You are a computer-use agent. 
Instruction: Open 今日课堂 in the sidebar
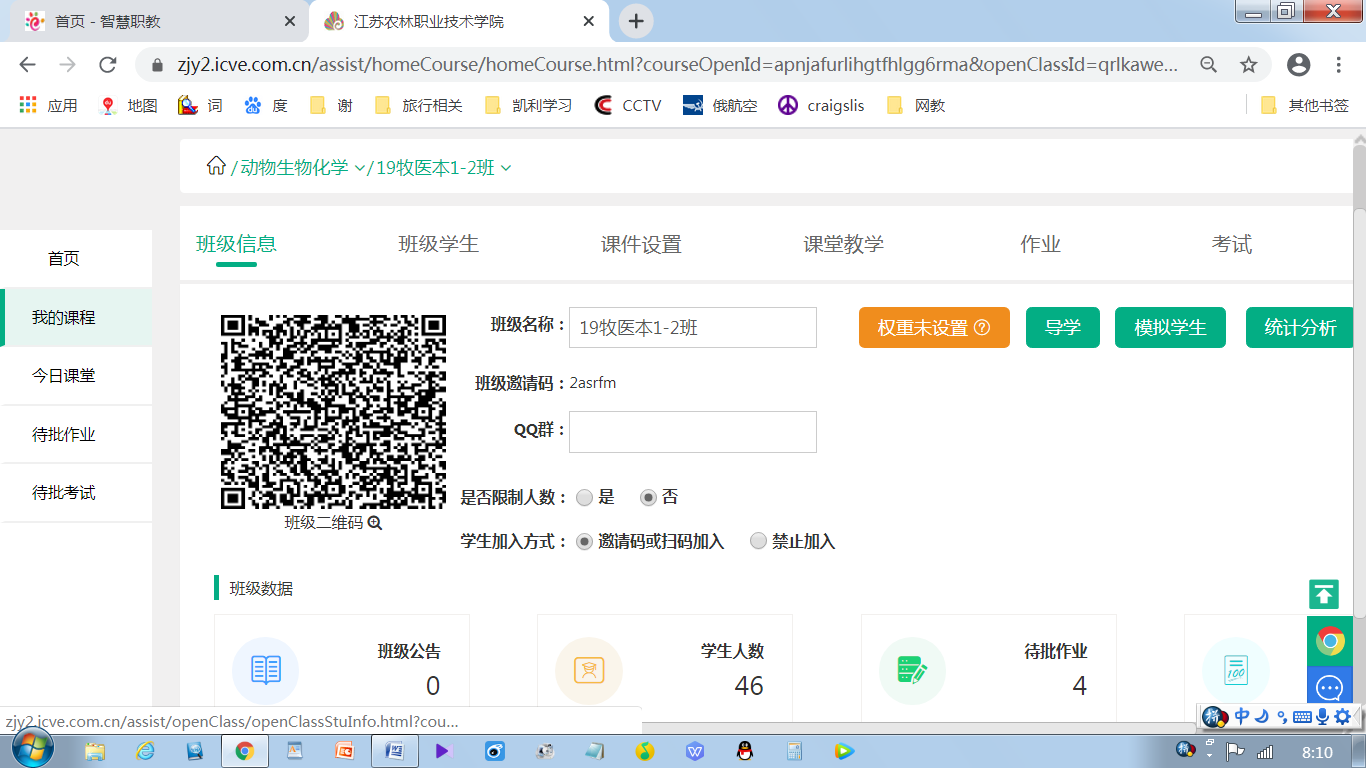(76, 376)
